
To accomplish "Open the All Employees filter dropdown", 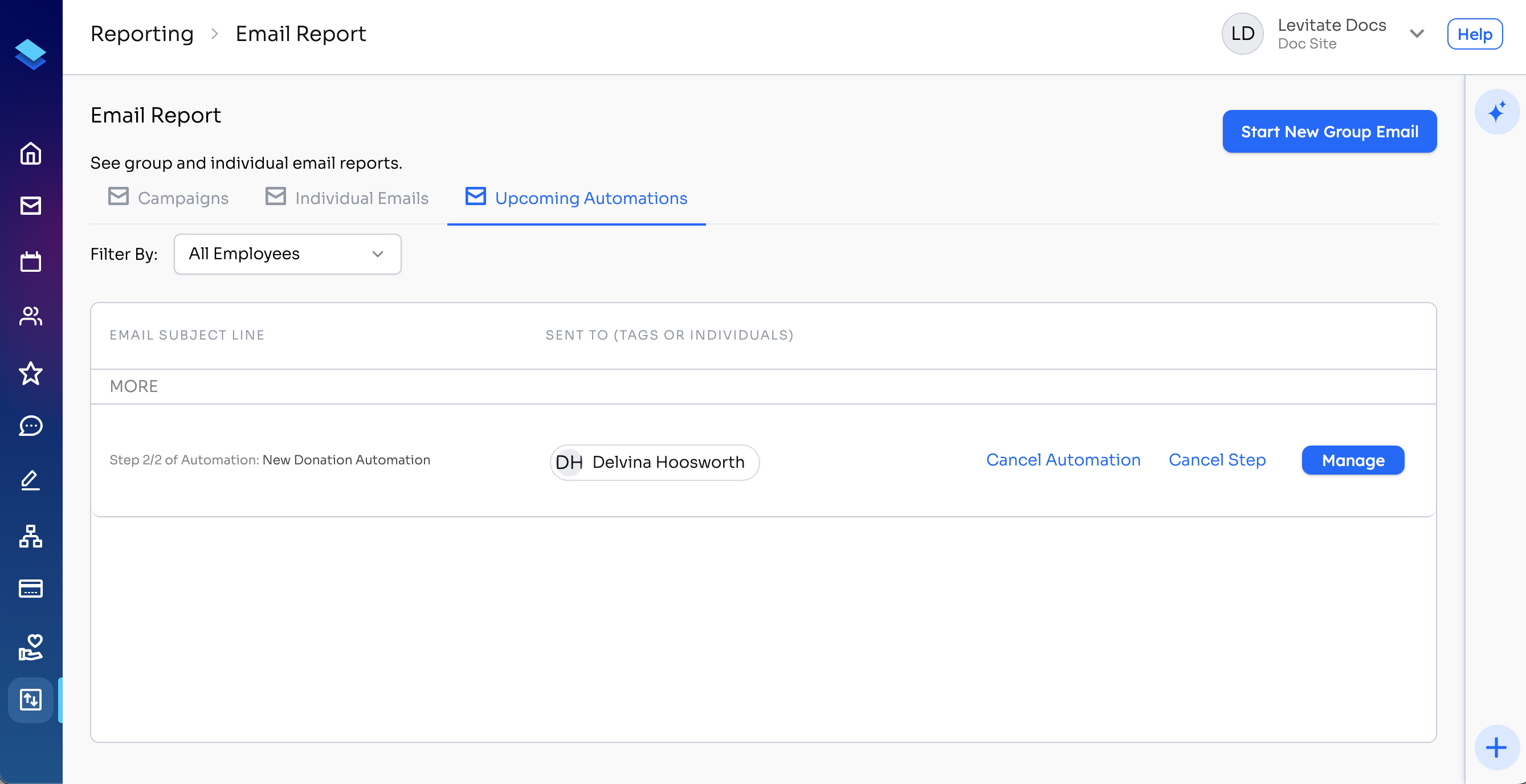I will pyautogui.click(x=287, y=254).
